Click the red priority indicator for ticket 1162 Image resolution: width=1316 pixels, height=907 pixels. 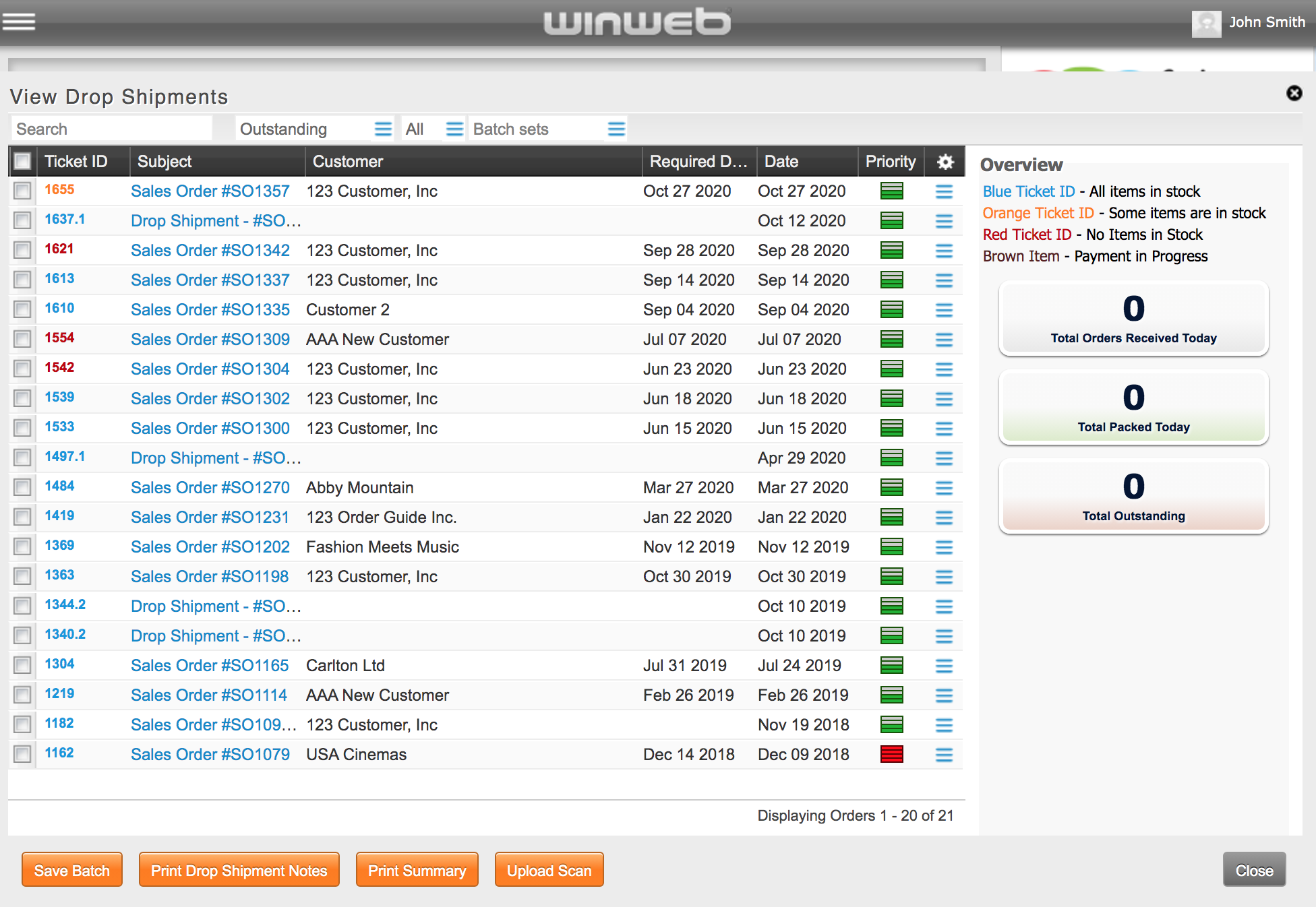coord(891,755)
